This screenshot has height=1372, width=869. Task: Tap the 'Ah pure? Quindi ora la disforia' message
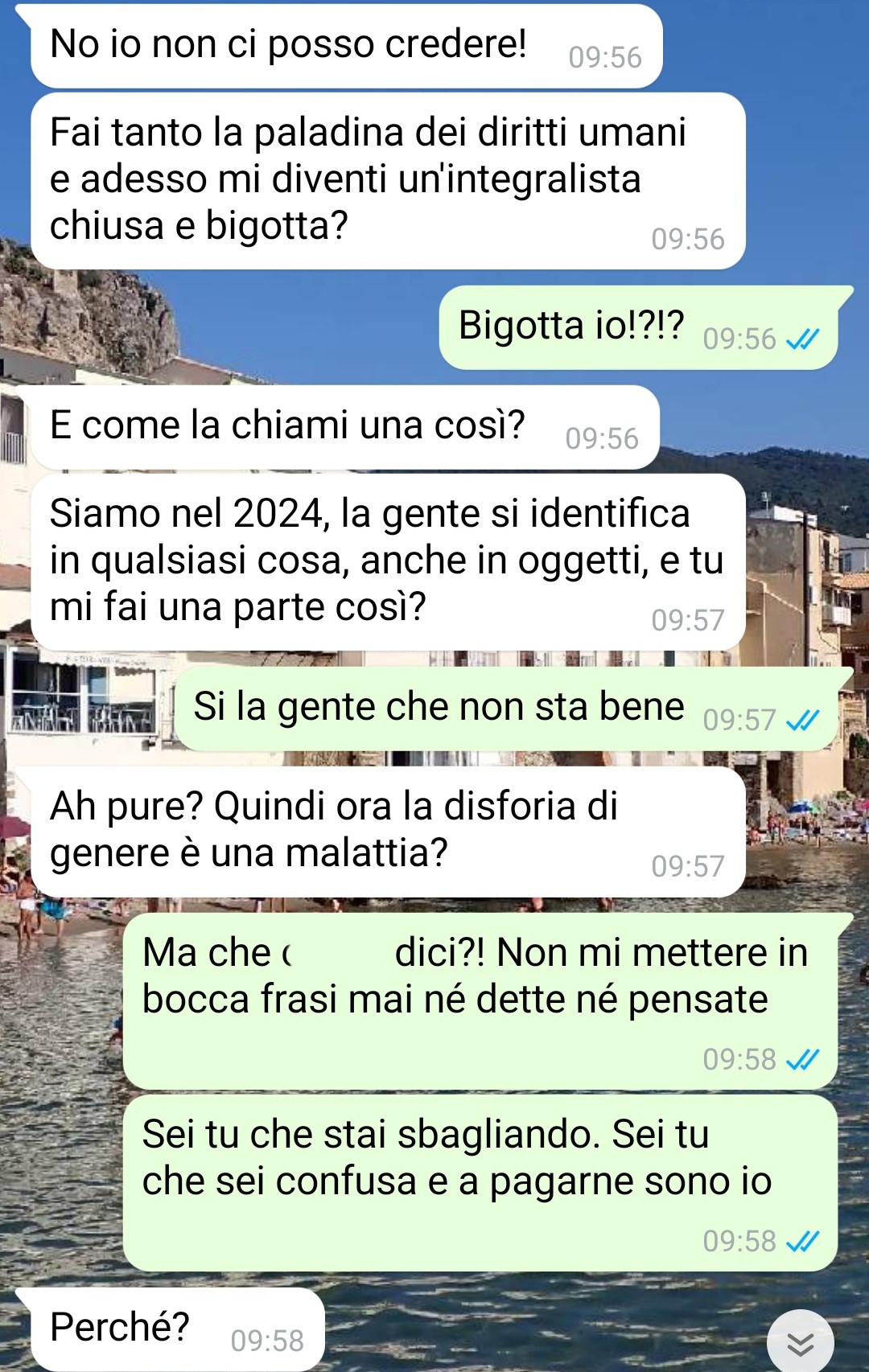(x=388, y=832)
